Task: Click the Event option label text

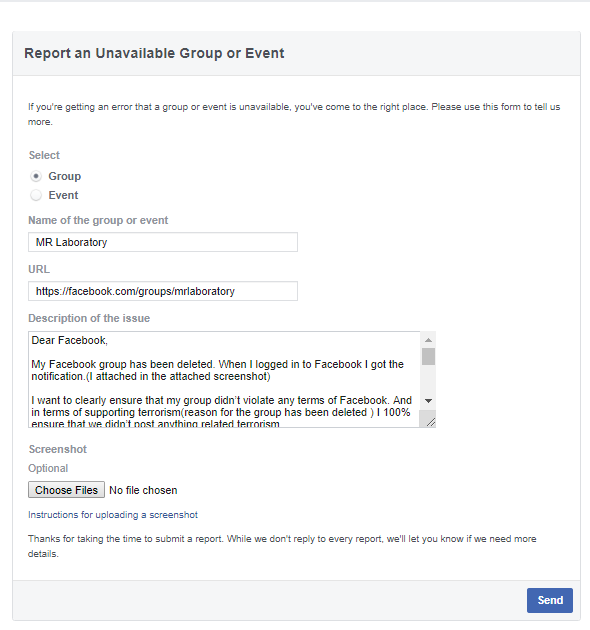Action: point(63,195)
